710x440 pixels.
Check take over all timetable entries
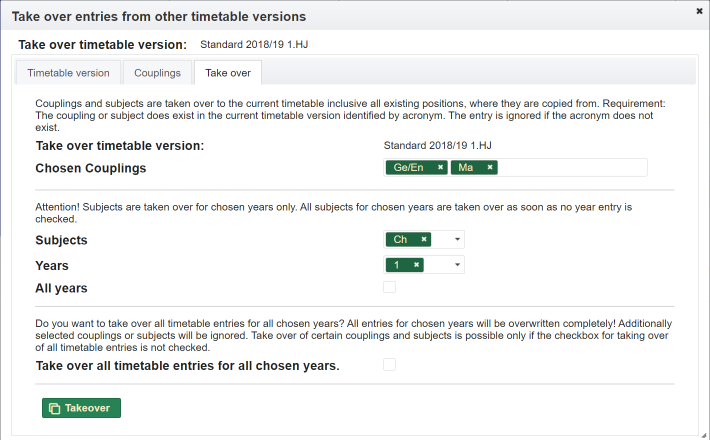coord(389,365)
